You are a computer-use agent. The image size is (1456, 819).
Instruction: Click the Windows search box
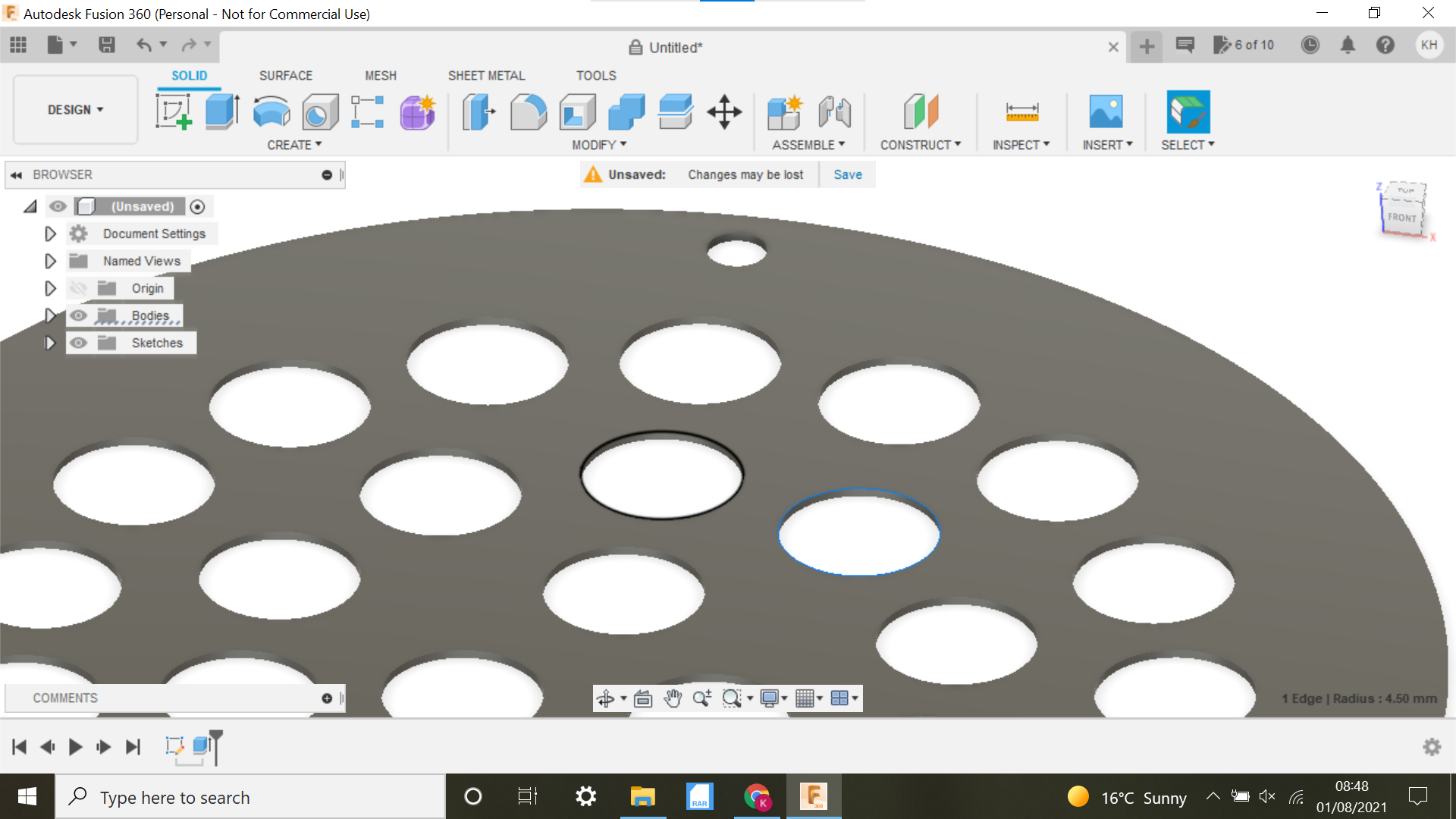pos(250,797)
